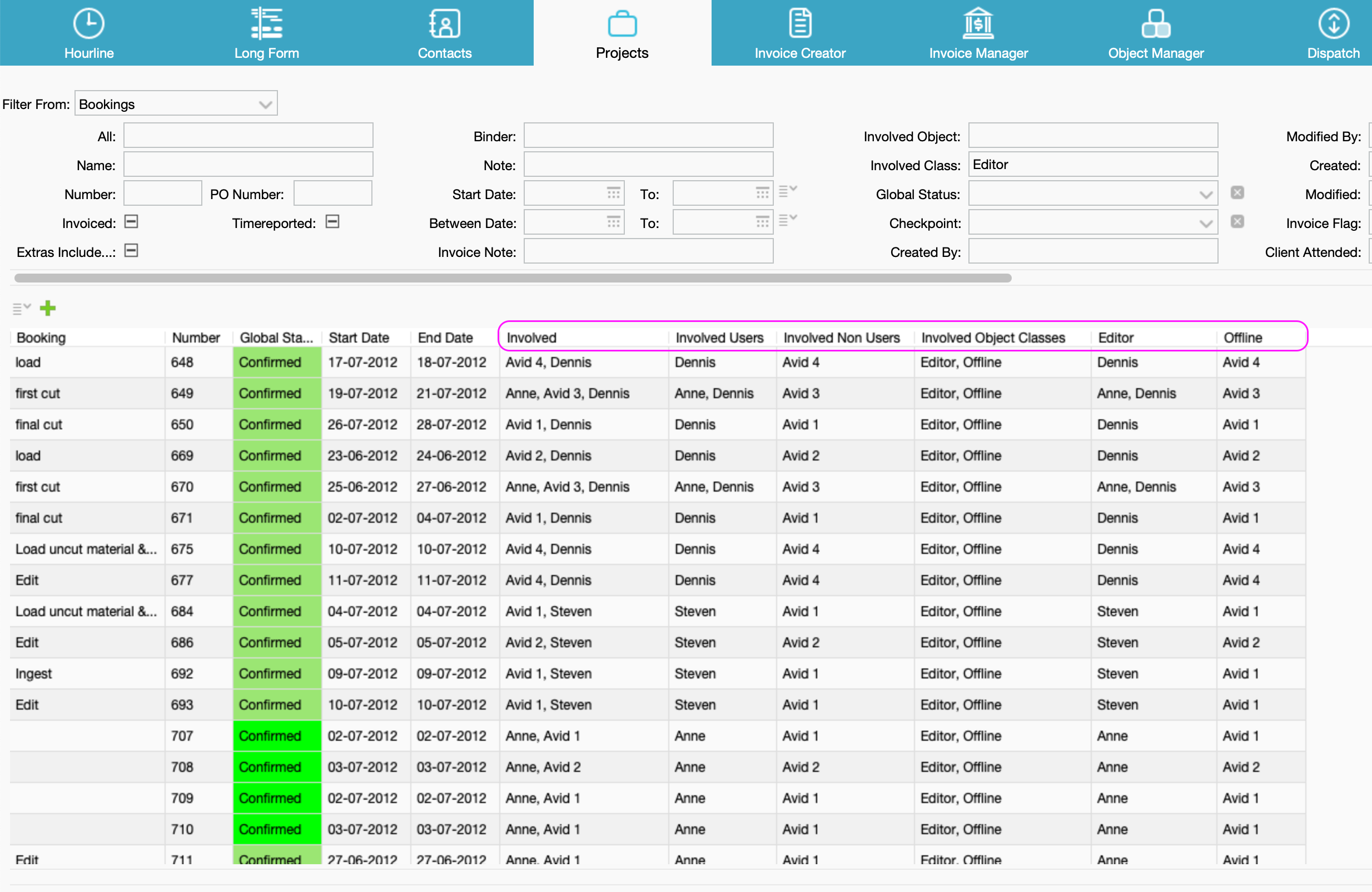Viewport: 1372px width, 892px height.
Task: Open the Checkpoint dropdown
Action: tap(1205, 223)
